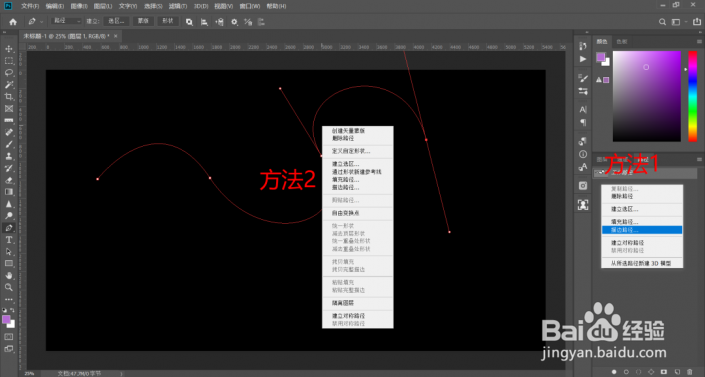
Task: Open path arrangement icon in options bar
Action: tap(219, 22)
